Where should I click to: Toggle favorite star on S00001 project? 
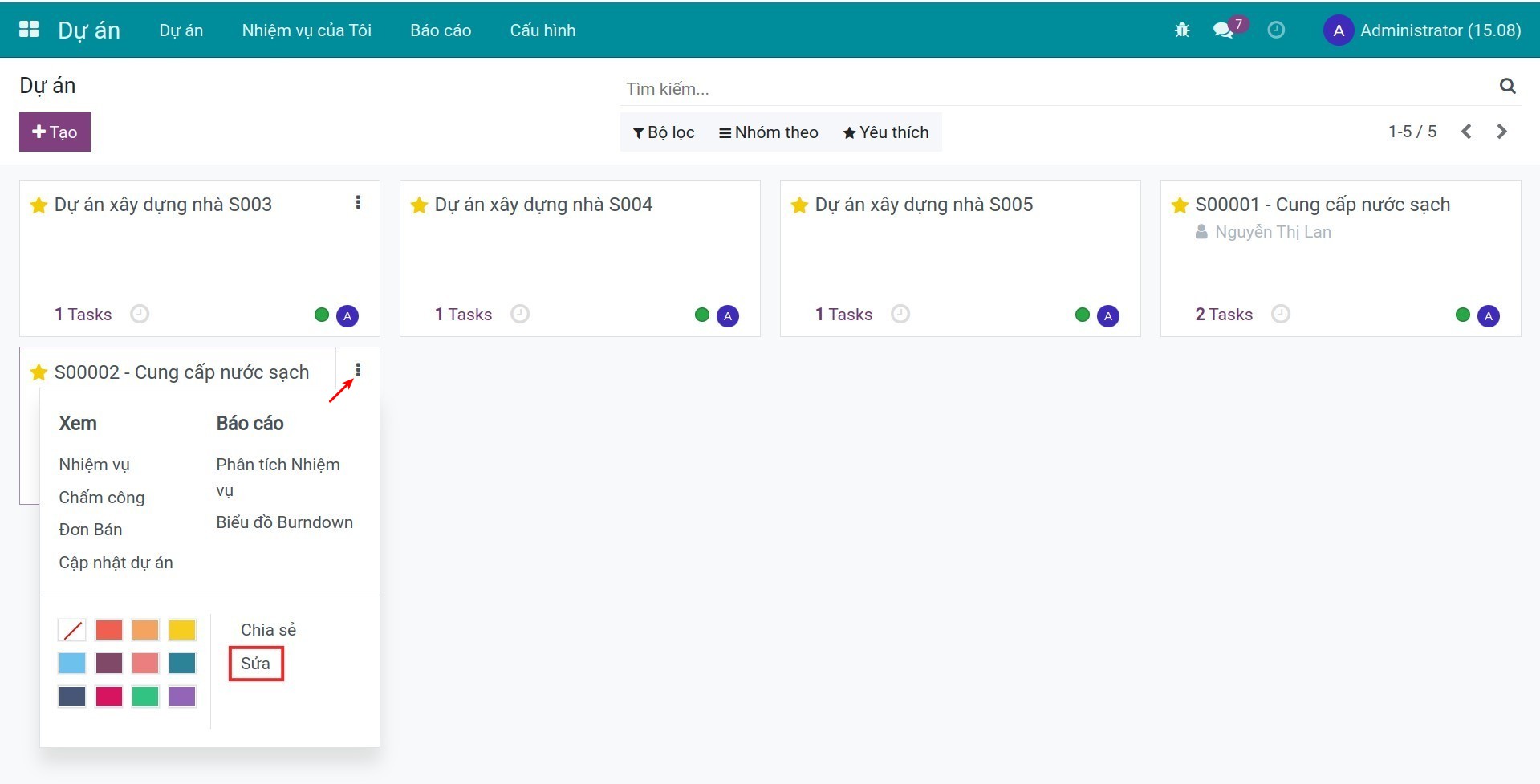(1180, 205)
